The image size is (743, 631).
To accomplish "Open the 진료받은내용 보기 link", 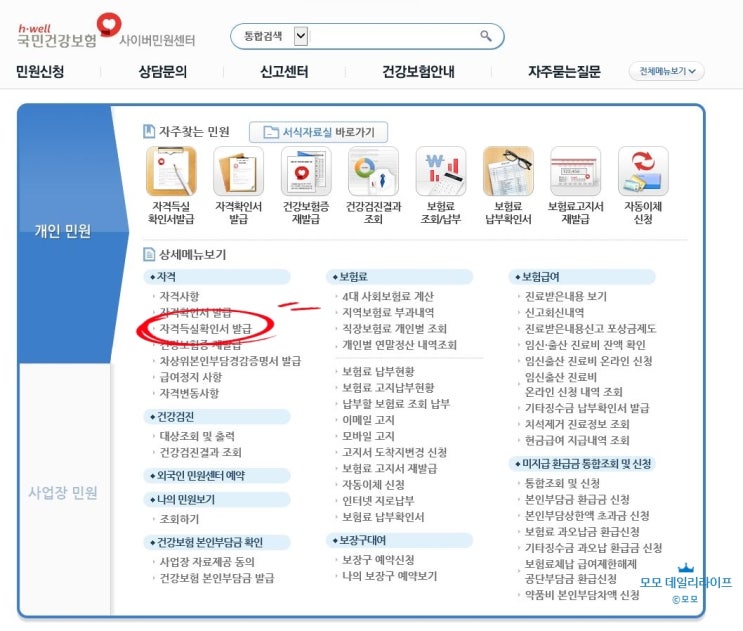I will (x=566, y=296).
